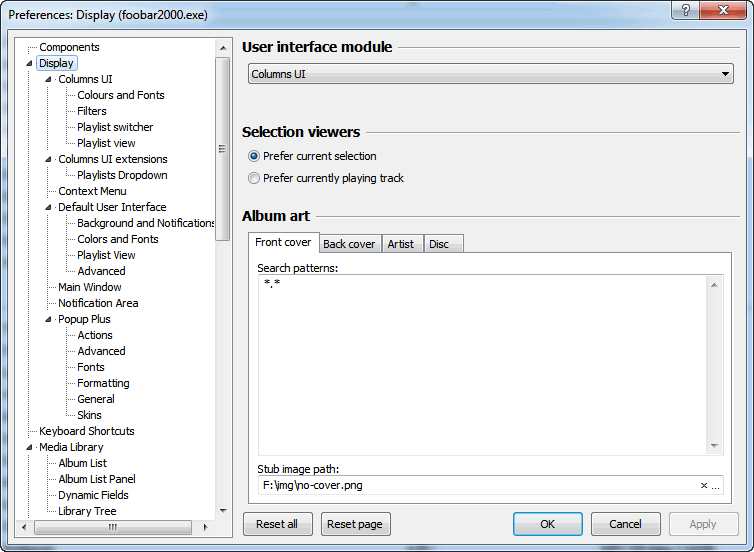Click the Apply button
The image size is (754, 552).
[x=704, y=524]
